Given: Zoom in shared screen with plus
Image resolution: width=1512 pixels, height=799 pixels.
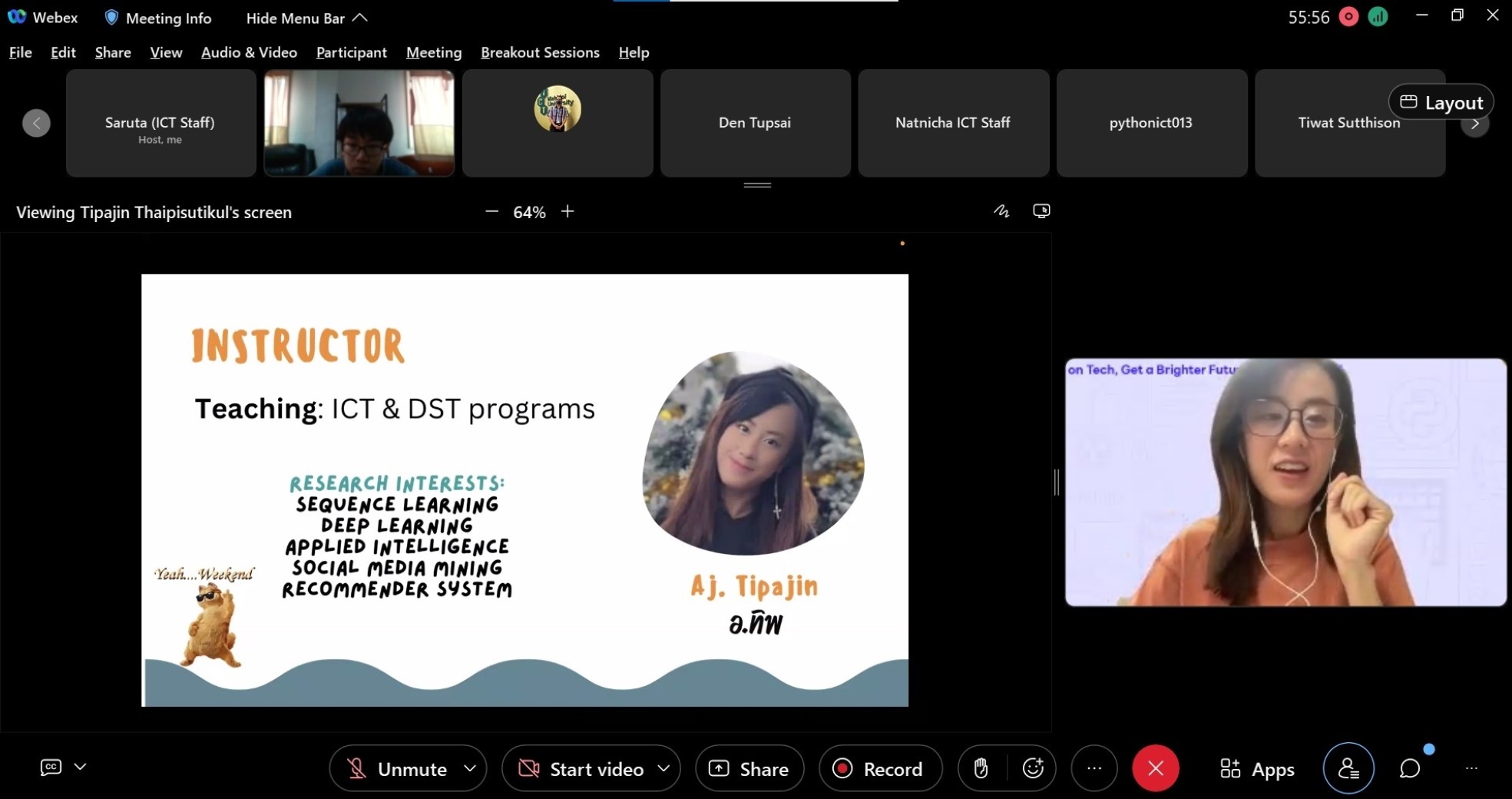Looking at the screenshot, I should tap(567, 211).
